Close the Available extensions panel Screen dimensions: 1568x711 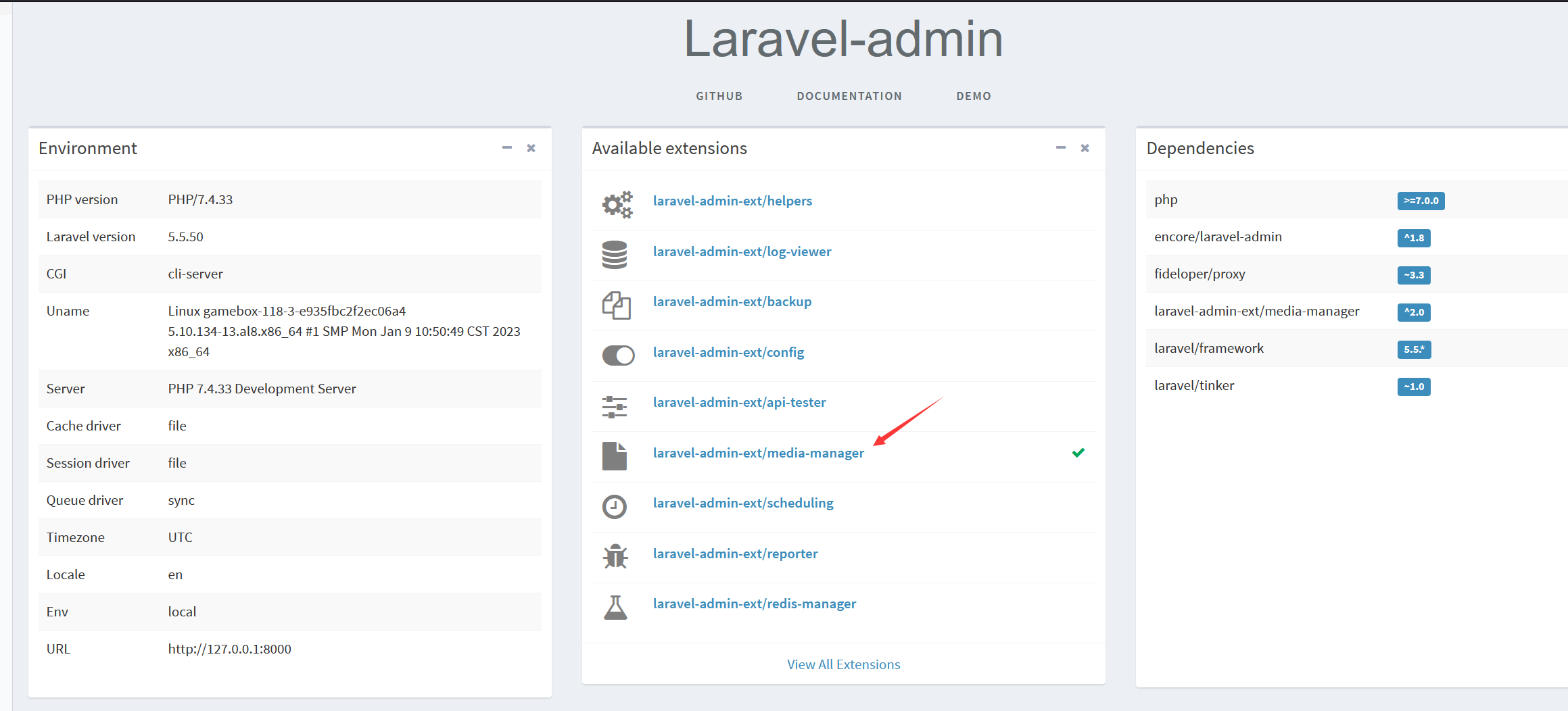click(1085, 148)
